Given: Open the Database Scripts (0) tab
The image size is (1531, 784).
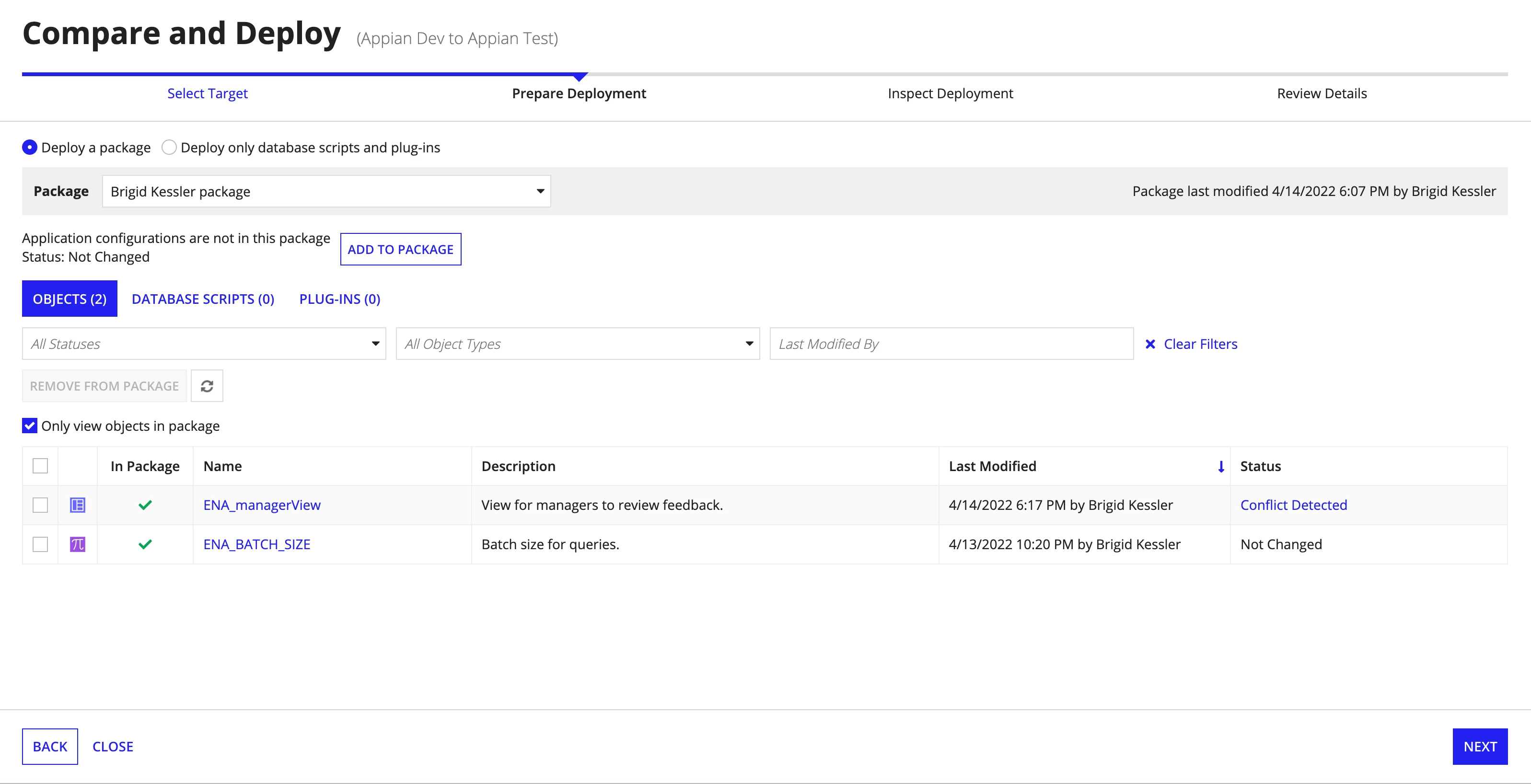Looking at the screenshot, I should 203,299.
